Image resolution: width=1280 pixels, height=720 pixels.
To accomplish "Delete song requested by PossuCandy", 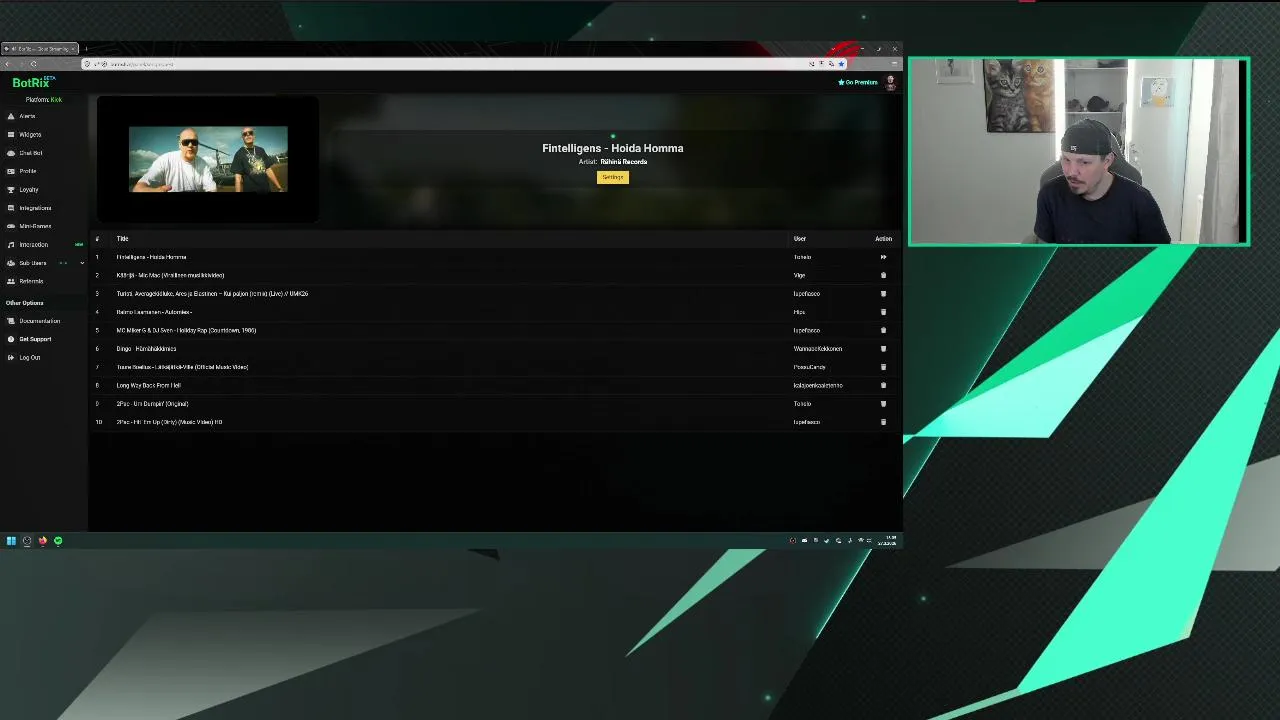I will (883, 367).
